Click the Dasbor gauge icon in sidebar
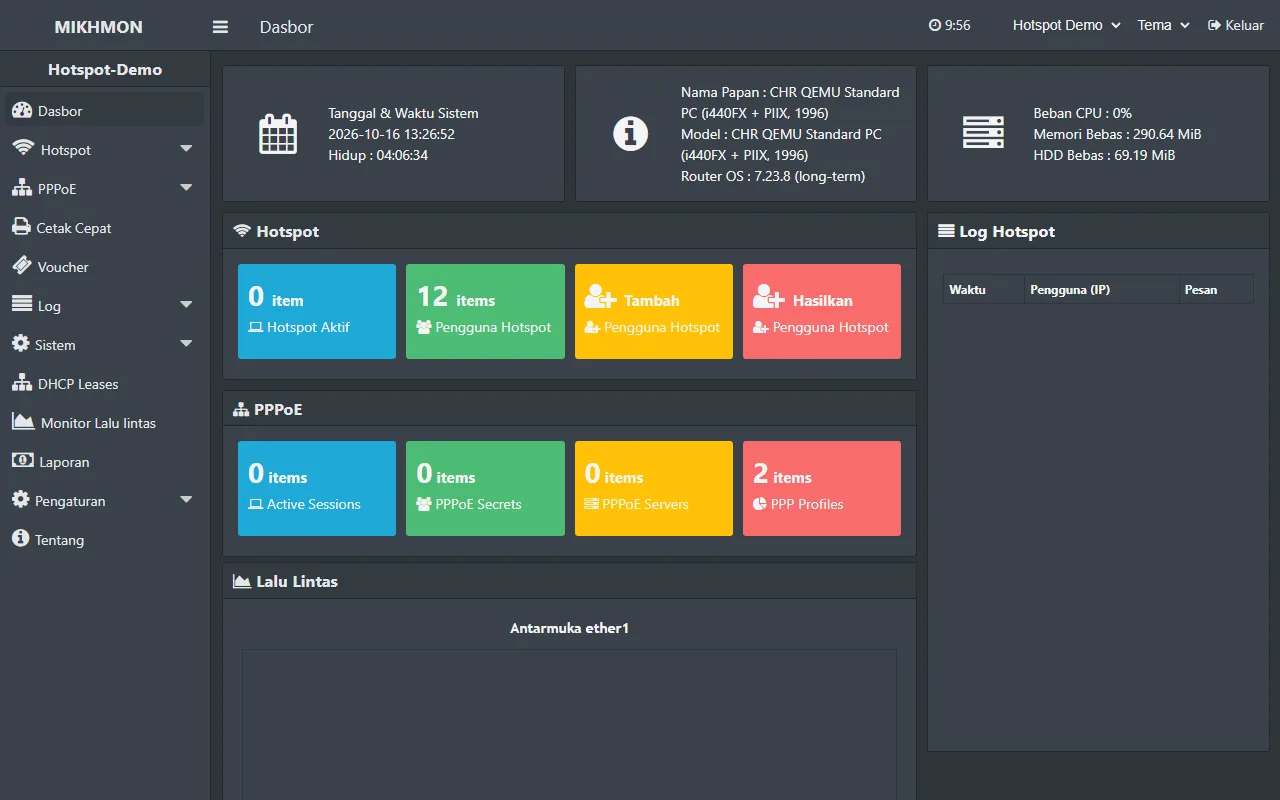Screen dimensions: 1280x800 (x=22, y=110)
